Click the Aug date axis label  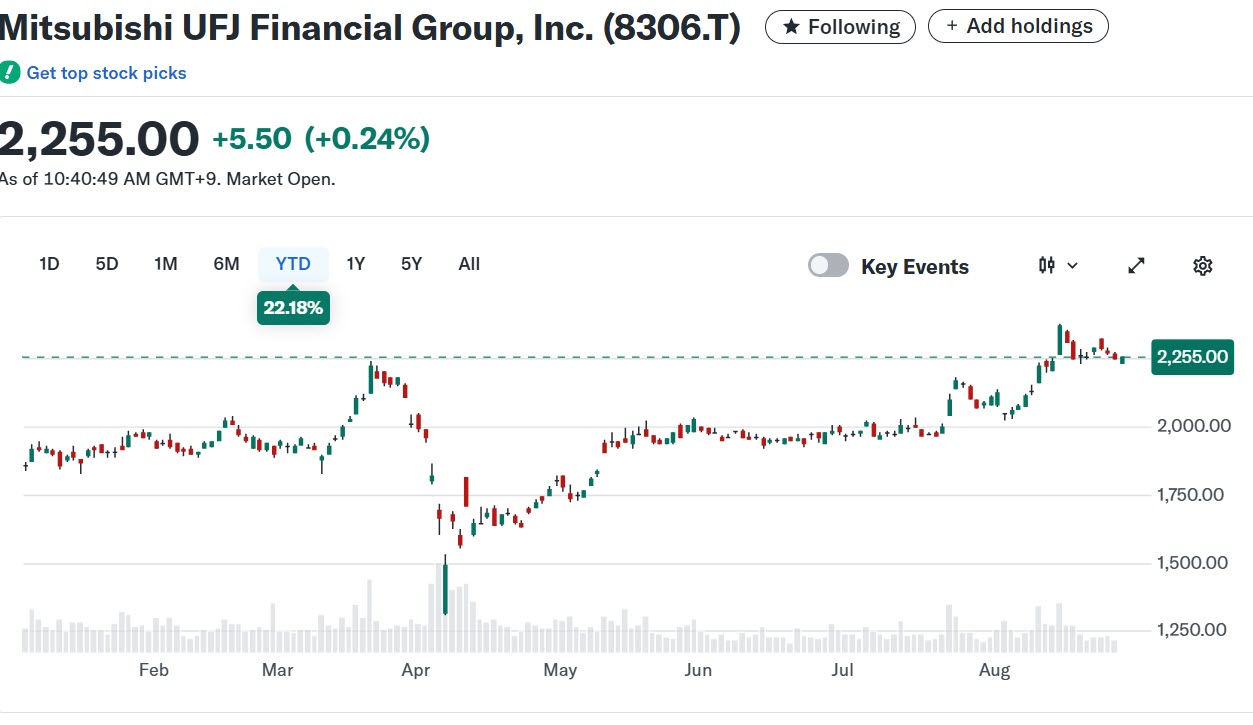(995, 670)
